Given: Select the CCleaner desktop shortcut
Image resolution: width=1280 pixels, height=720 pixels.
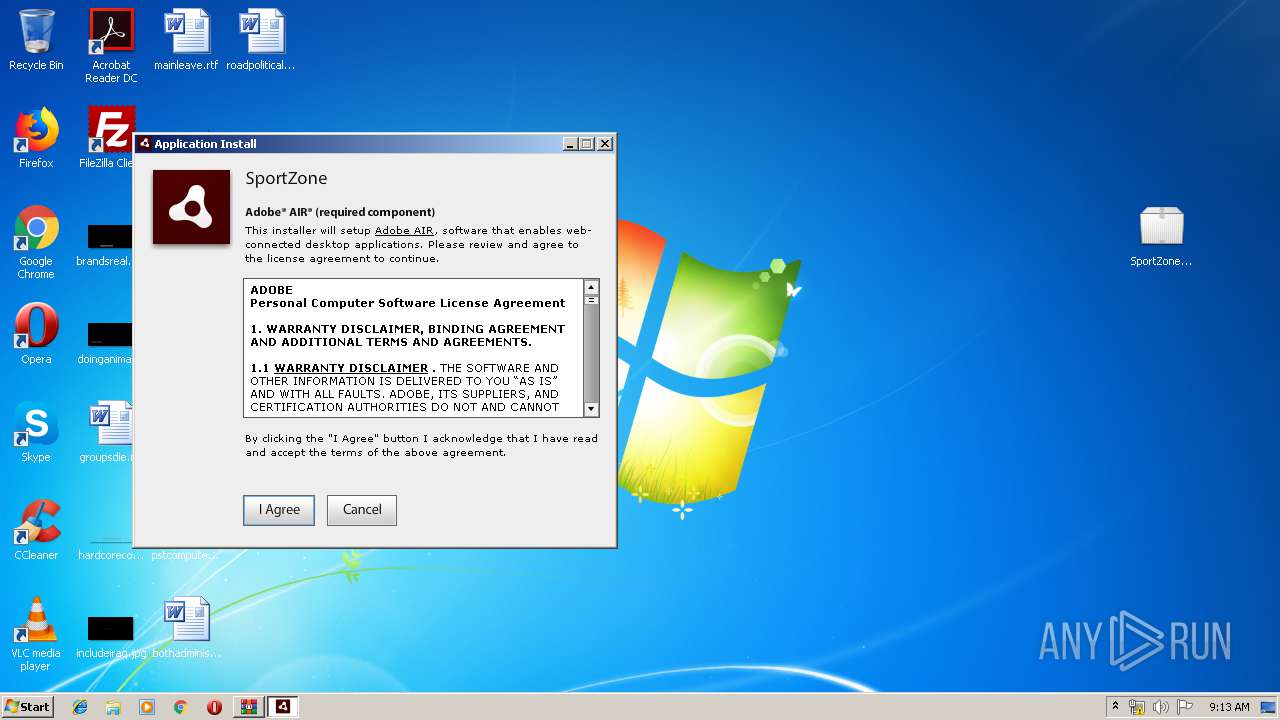Looking at the screenshot, I should click(36, 531).
